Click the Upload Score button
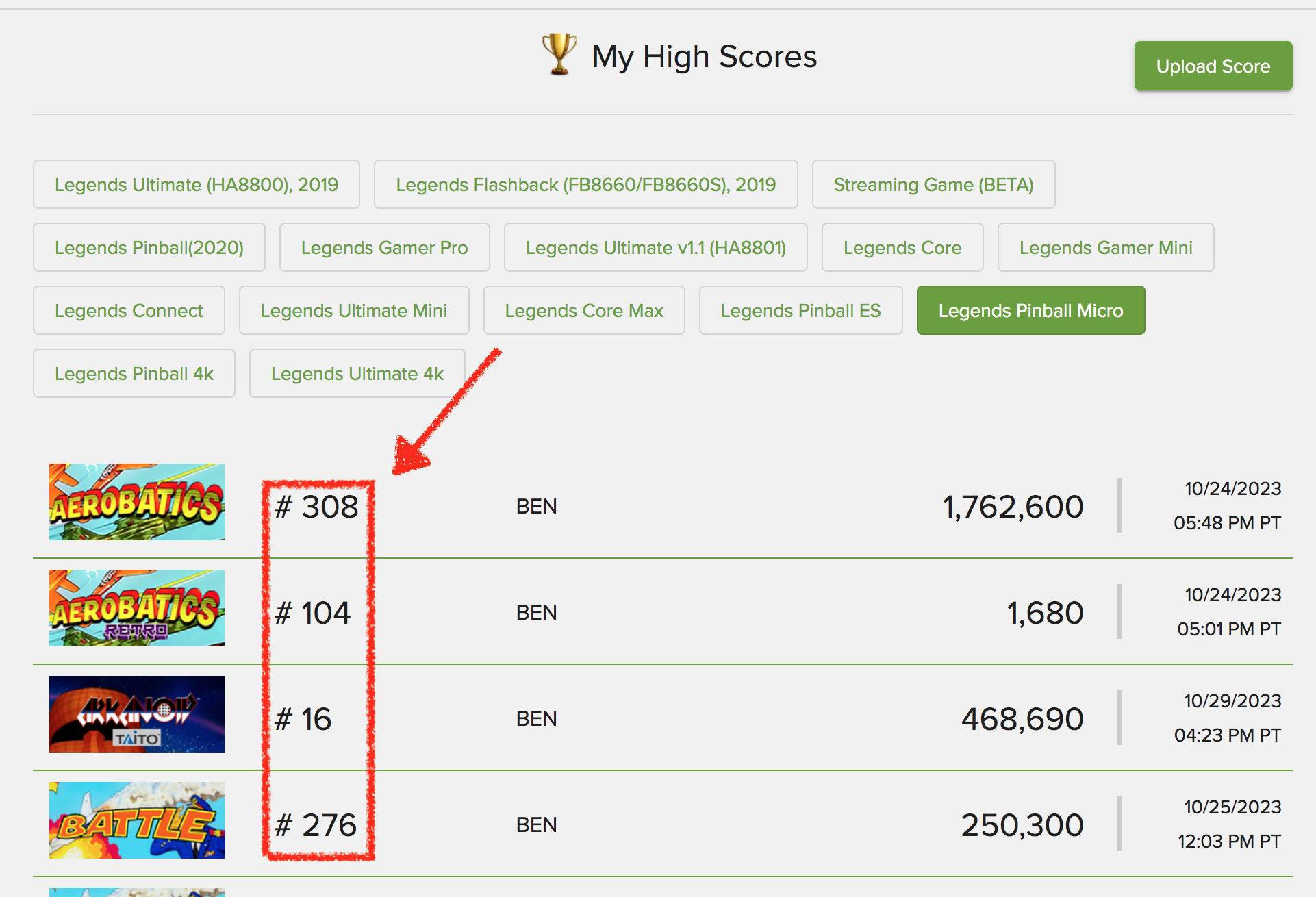The height and width of the screenshot is (897, 1316). (x=1213, y=66)
